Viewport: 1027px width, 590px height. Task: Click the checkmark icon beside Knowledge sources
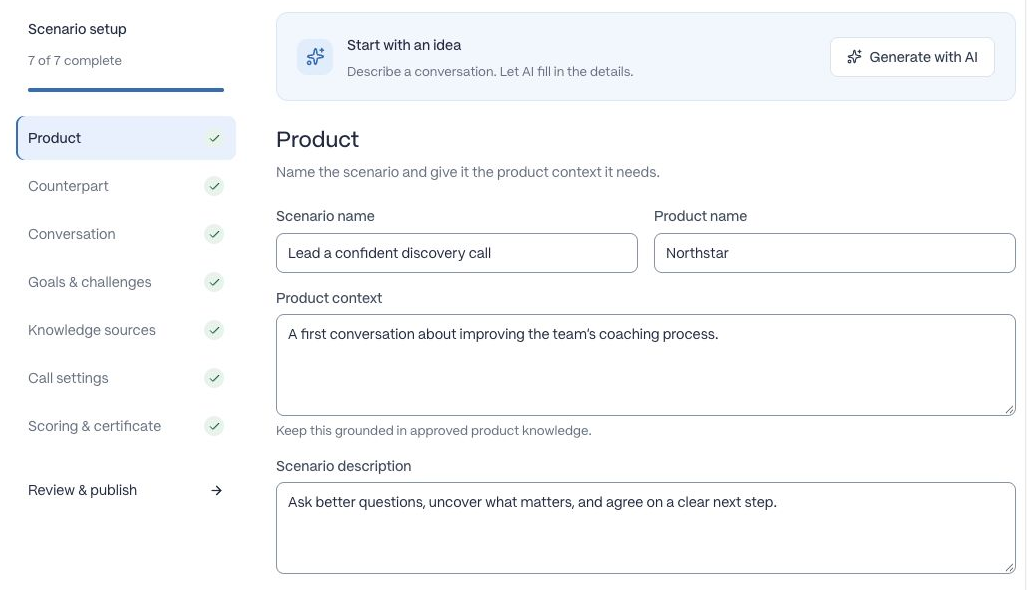(214, 330)
